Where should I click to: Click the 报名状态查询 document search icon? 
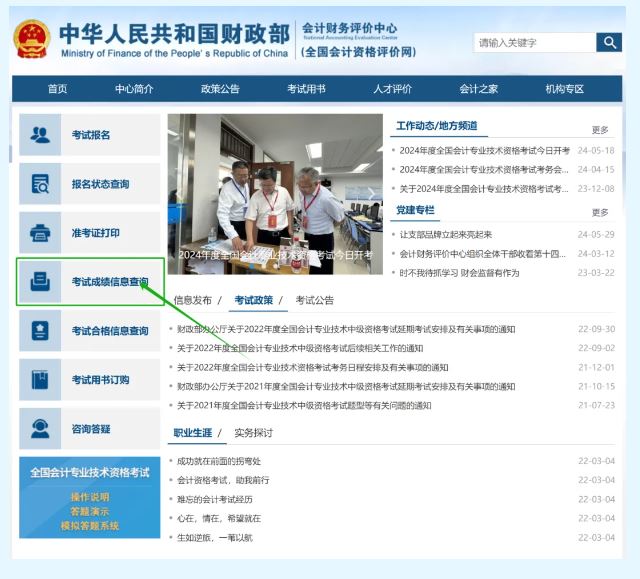40,184
